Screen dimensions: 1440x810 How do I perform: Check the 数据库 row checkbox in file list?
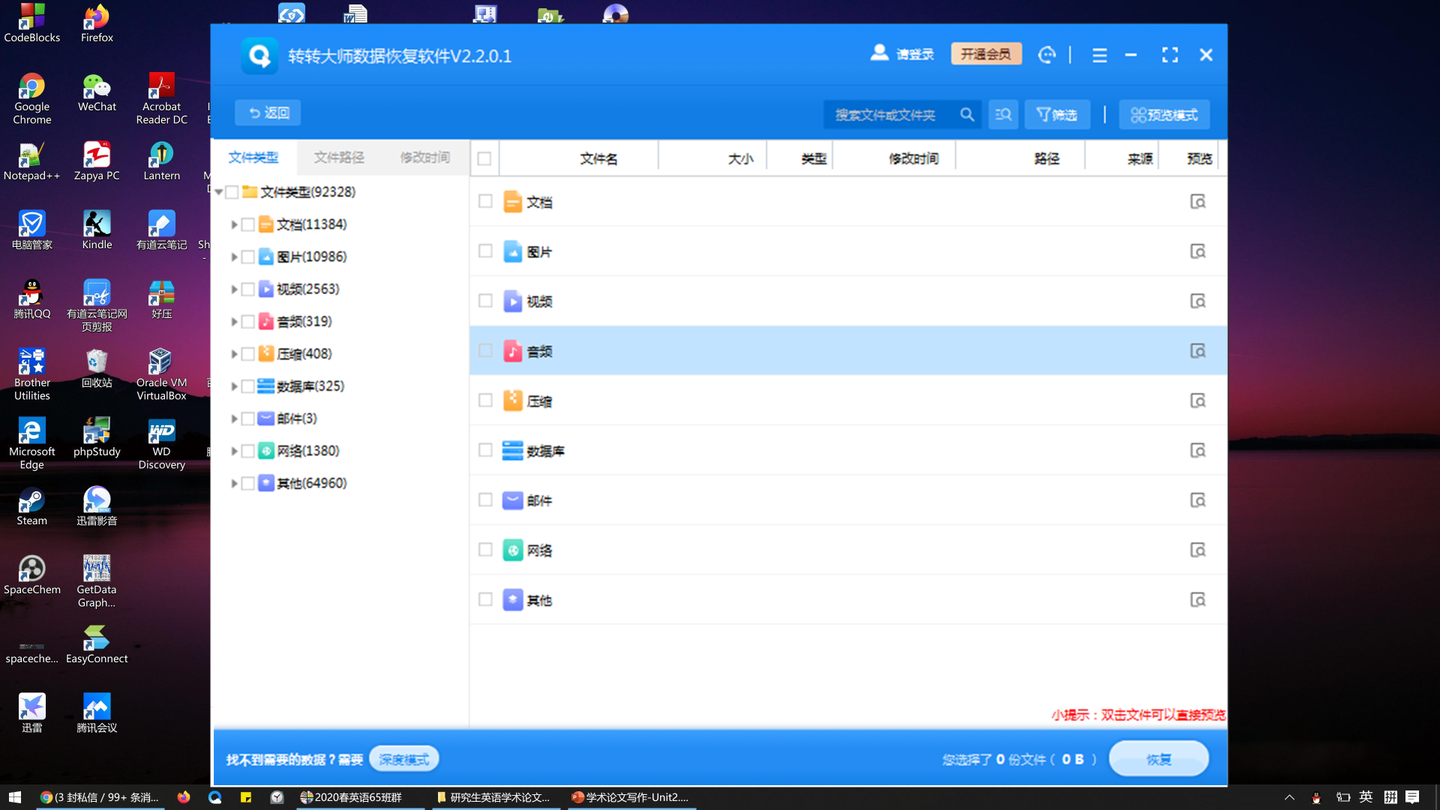(485, 450)
